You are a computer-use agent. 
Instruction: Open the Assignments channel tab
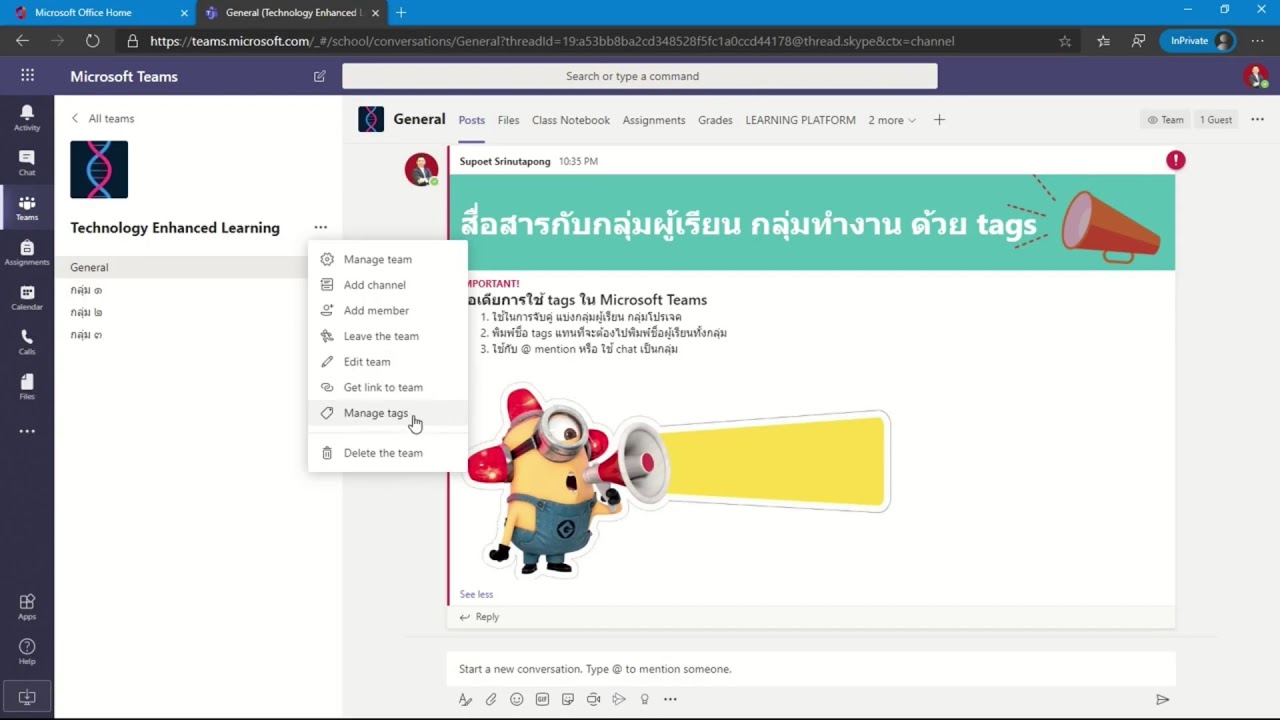(654, 120)
